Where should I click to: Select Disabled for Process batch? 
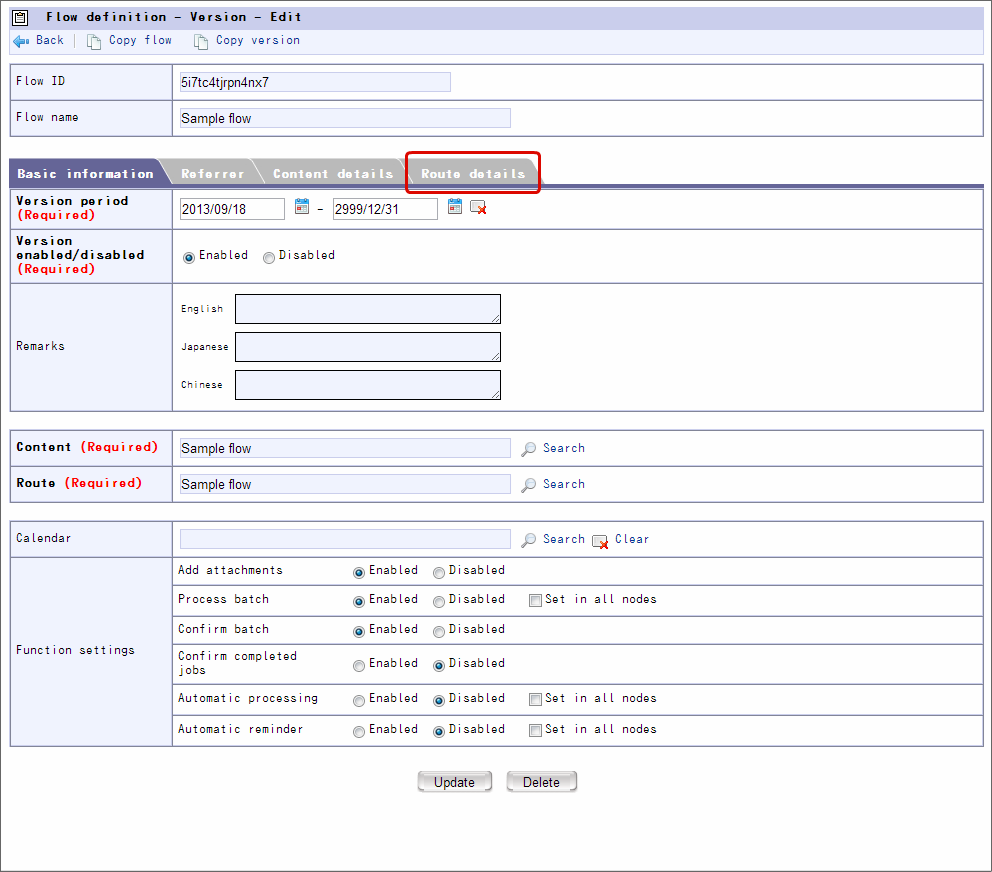tap(438, 601)
